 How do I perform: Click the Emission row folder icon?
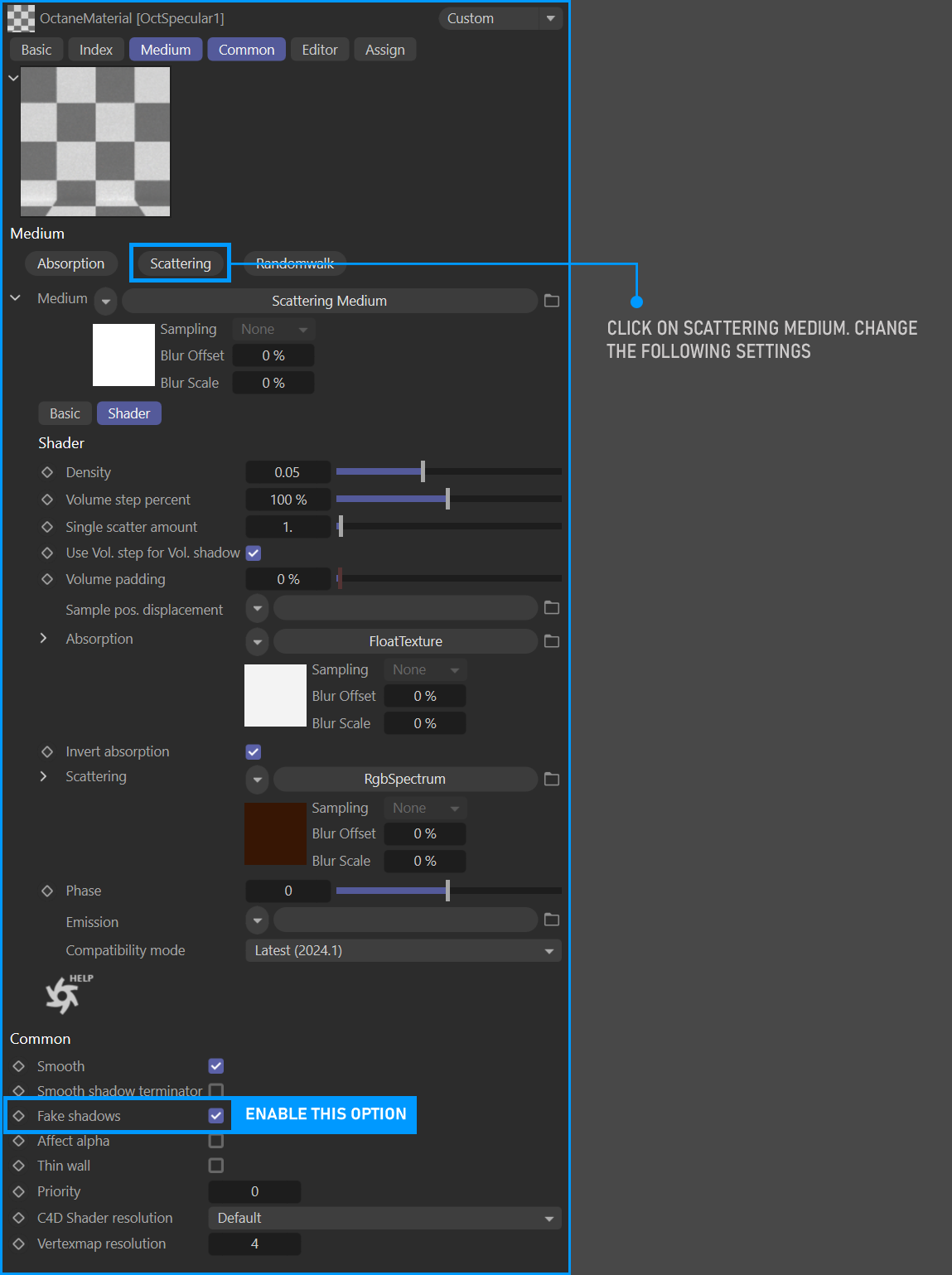[552, 920]
